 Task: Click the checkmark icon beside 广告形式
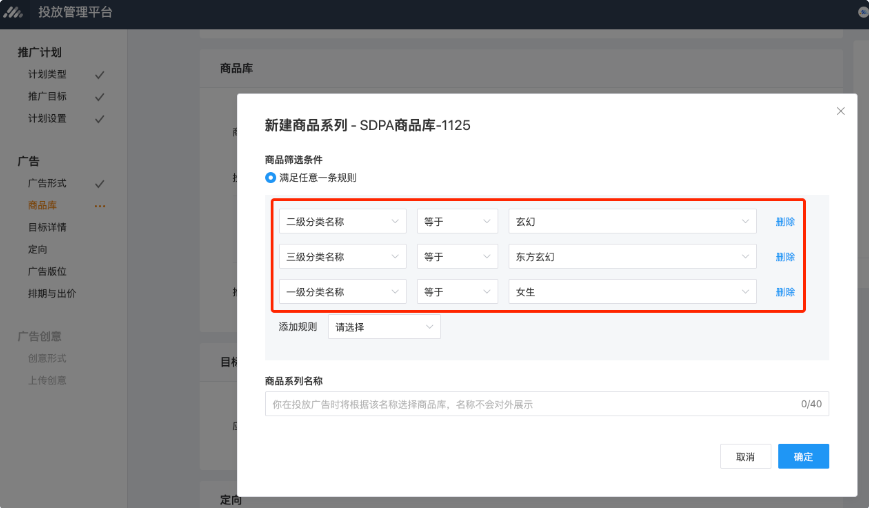pos(99,184)
